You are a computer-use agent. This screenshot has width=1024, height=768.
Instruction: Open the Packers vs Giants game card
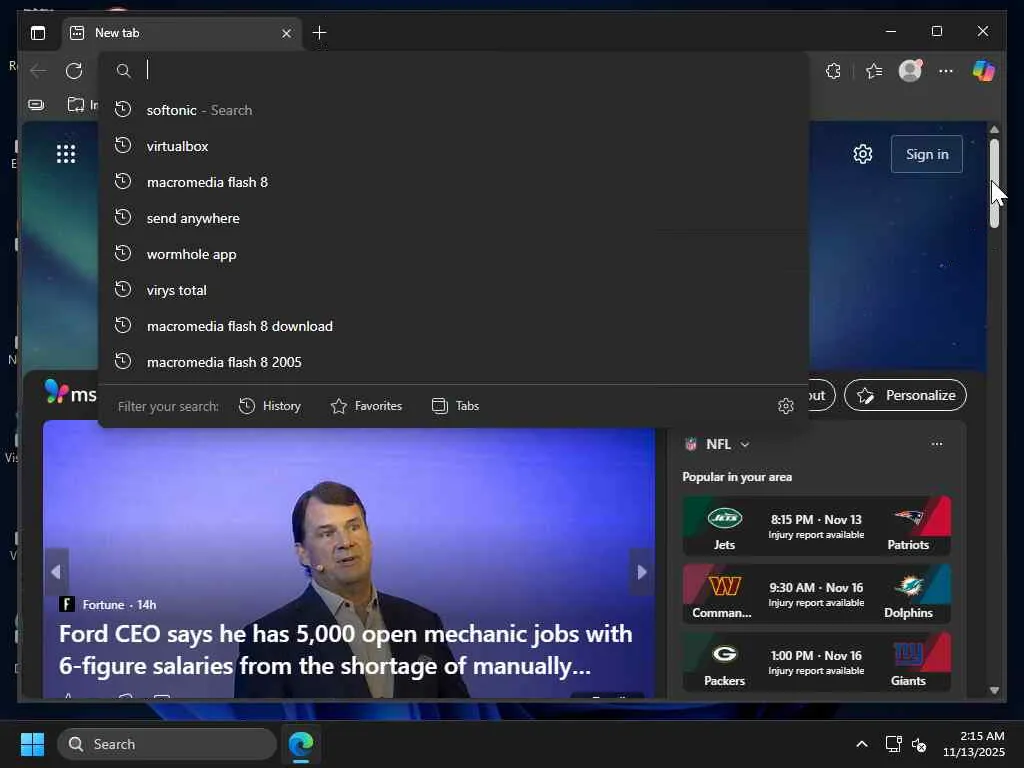pos(816,662)
